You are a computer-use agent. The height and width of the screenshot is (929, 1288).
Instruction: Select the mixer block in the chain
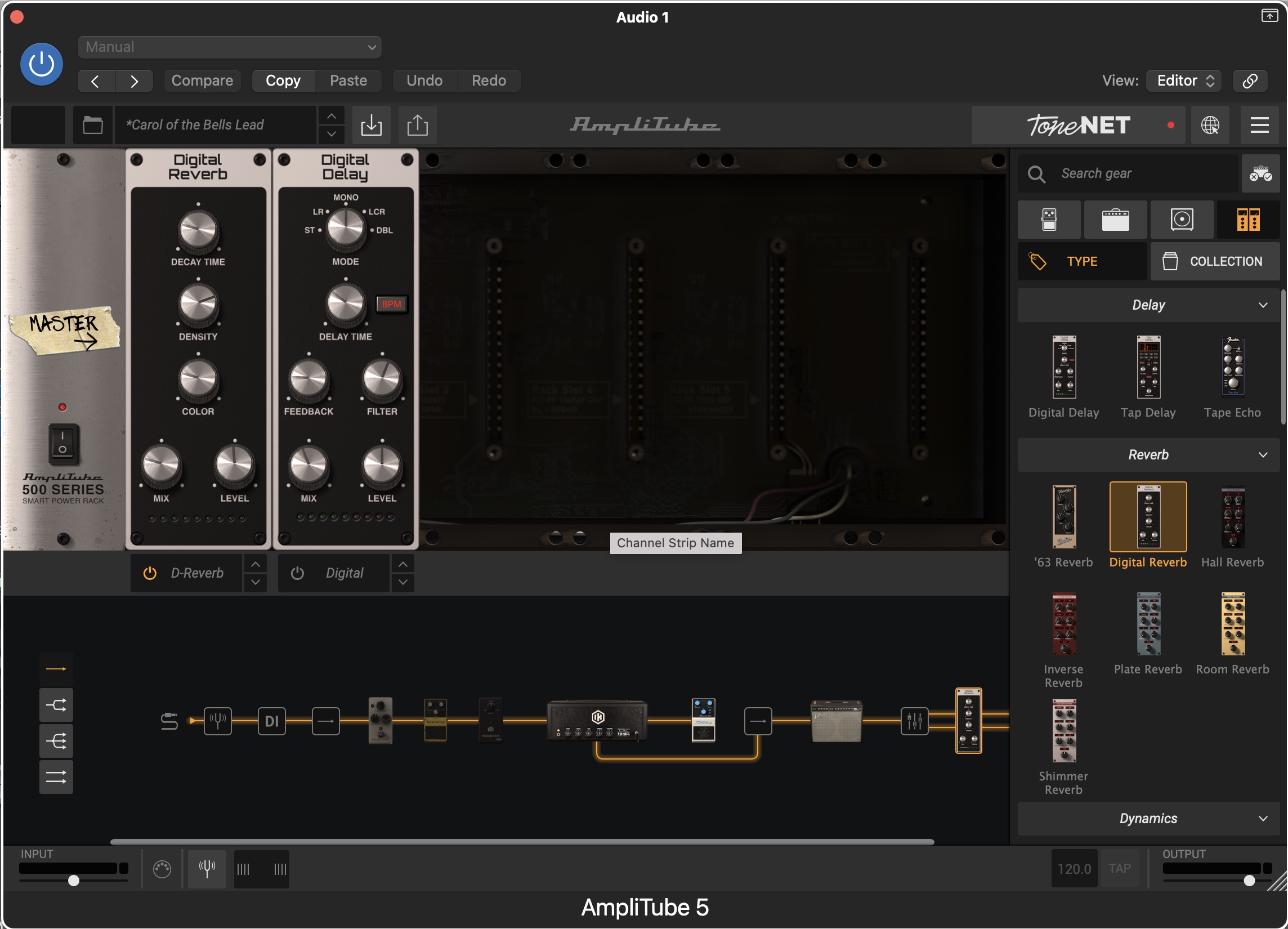pos(915,722)
